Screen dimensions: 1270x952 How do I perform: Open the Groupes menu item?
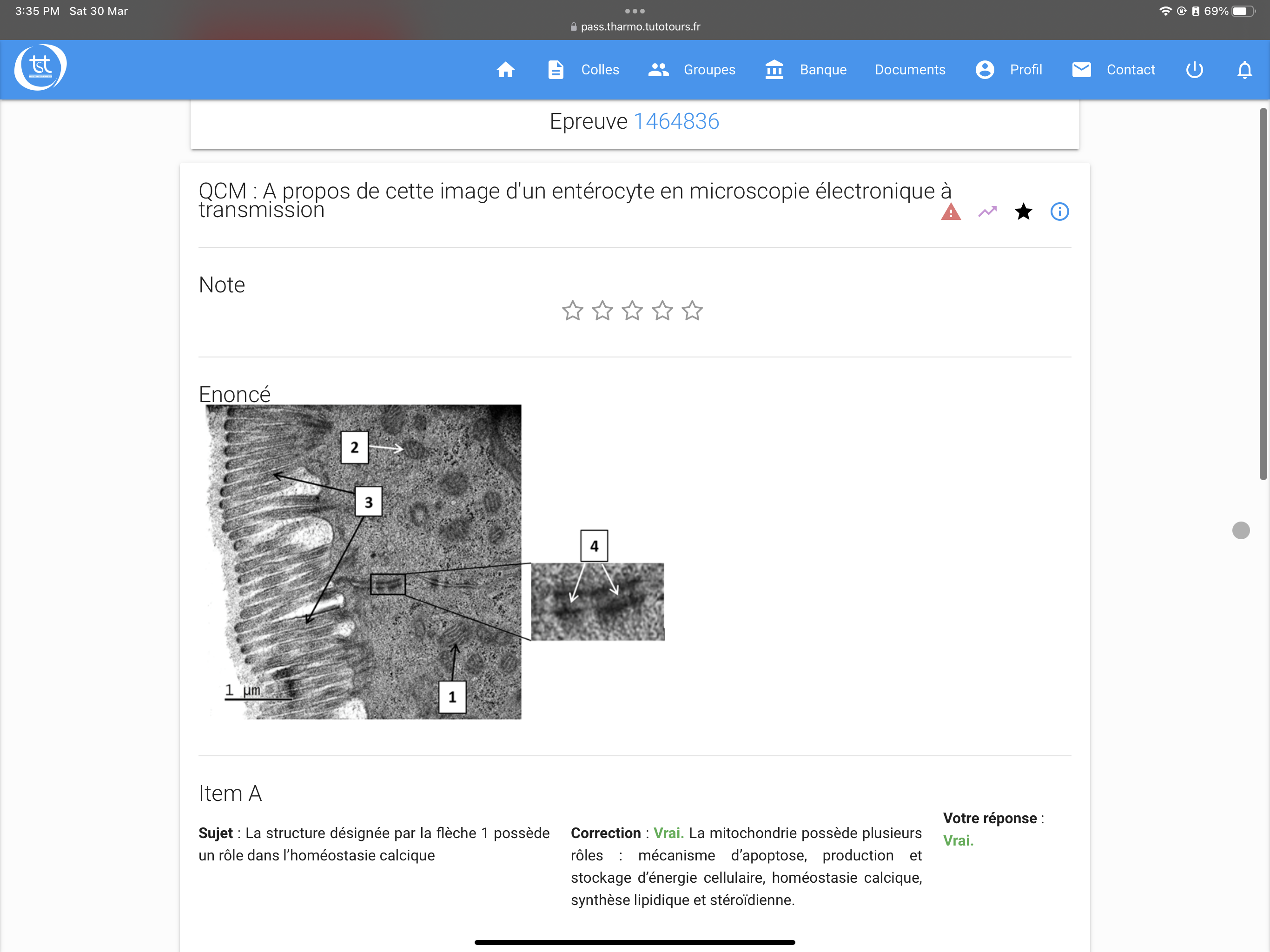pyautogui.click(x=709, y=69)
